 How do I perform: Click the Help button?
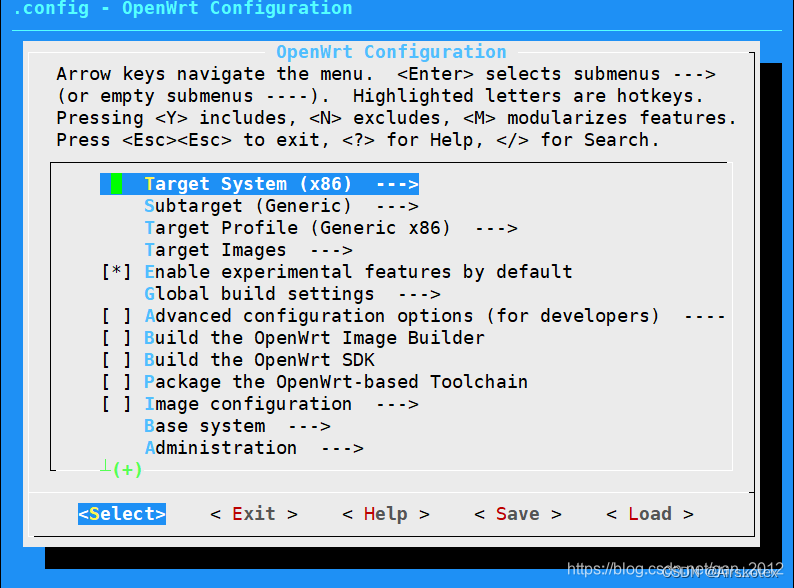coord(386,514)
